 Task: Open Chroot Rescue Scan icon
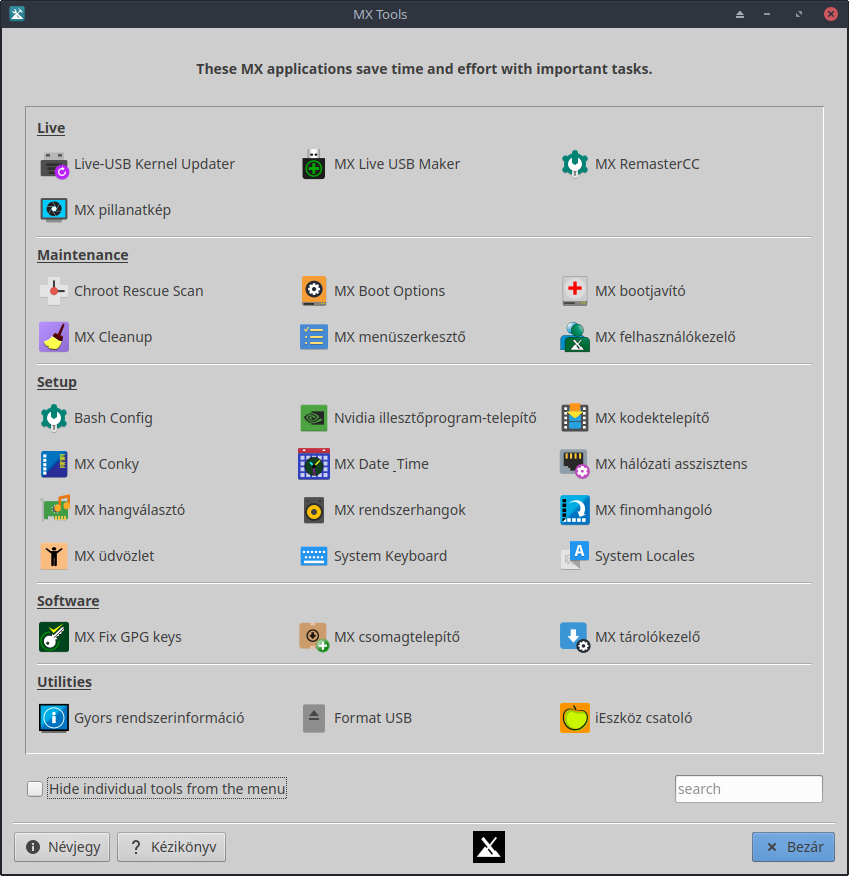point(54,291)
